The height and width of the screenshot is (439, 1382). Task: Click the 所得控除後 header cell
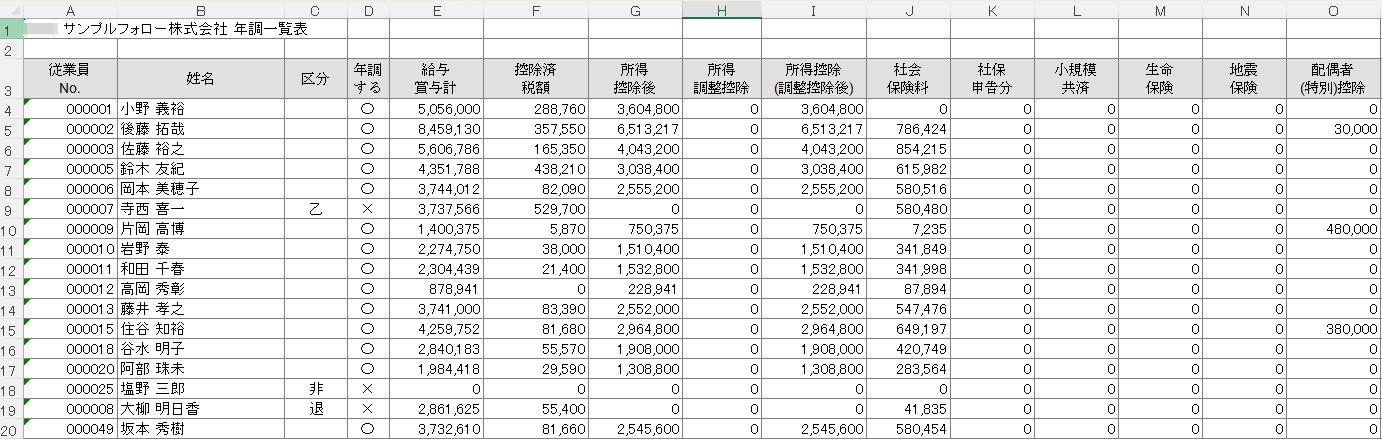point(635,79)
